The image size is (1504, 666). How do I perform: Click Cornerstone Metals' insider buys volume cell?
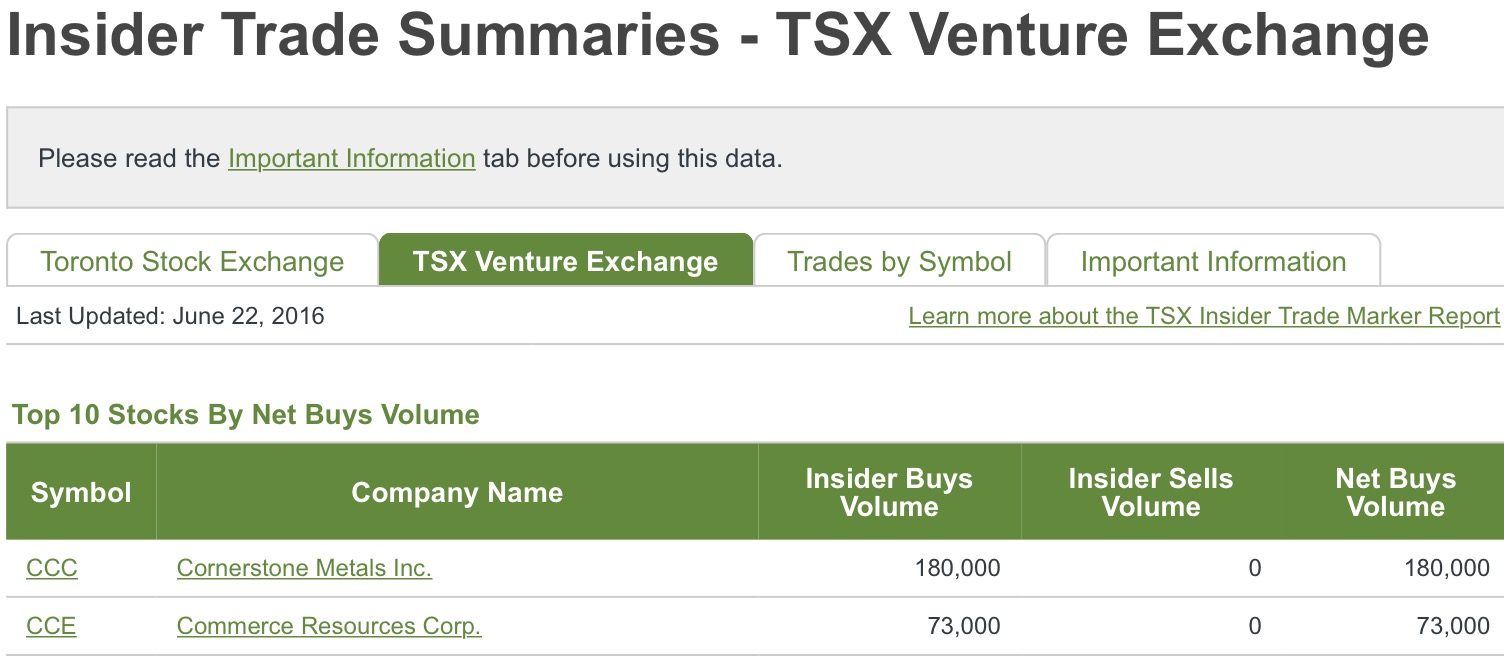(x=957, y=568)
